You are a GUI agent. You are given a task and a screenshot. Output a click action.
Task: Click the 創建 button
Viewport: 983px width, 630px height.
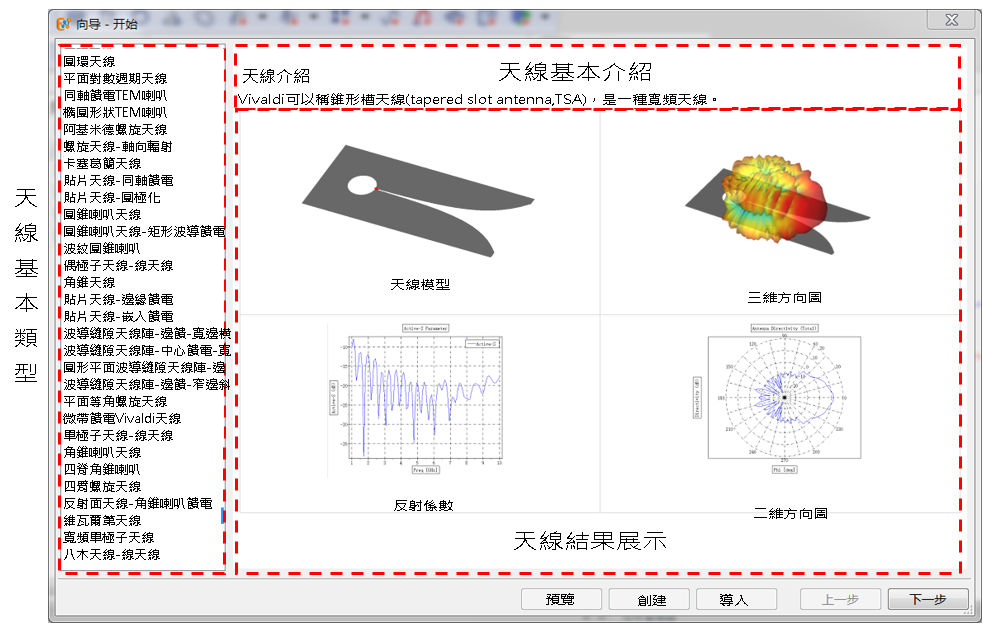point(649,599)
